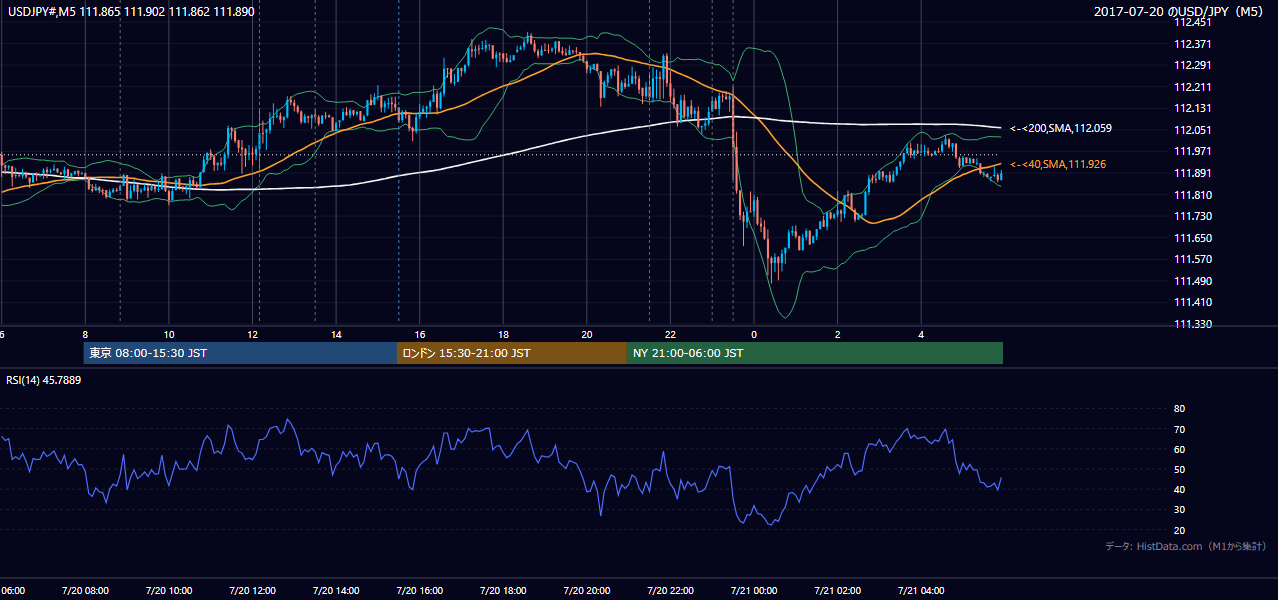This screenshot has height=600, width=1278.
Task: Click the 7/21 00:00 time label
Action: (754, 591)
